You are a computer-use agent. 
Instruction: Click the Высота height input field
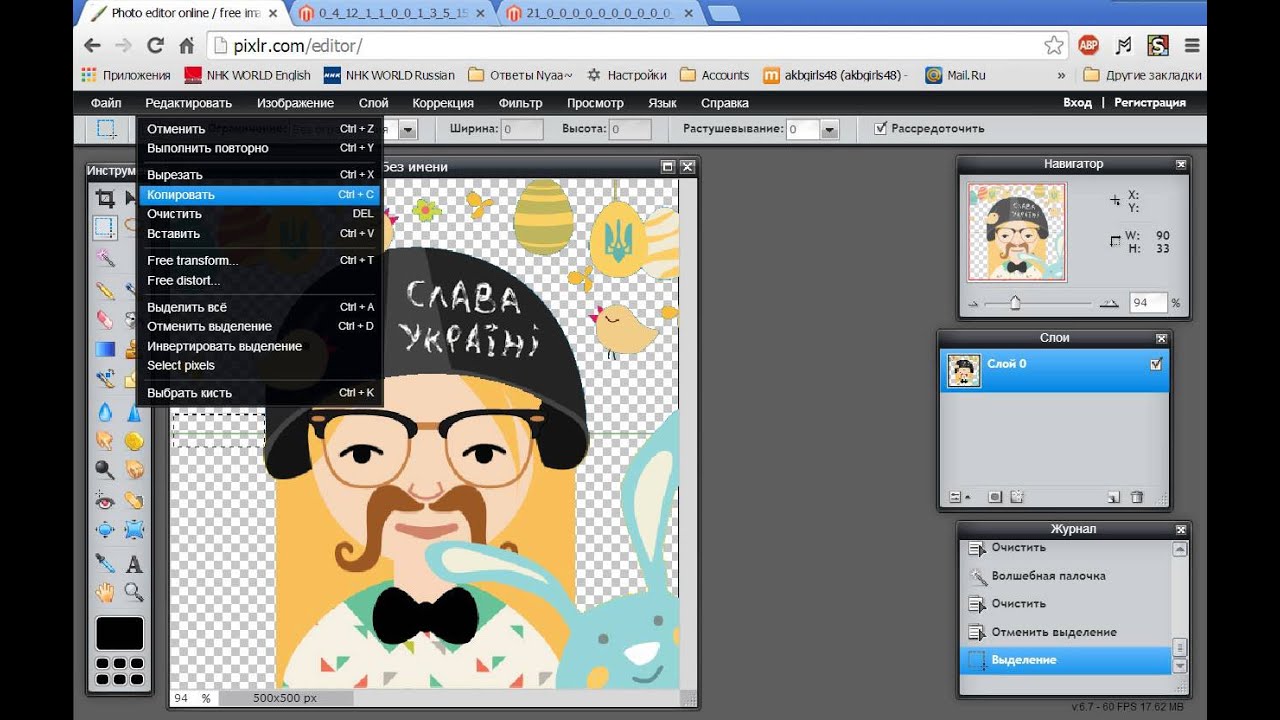(x=630, y=130)
